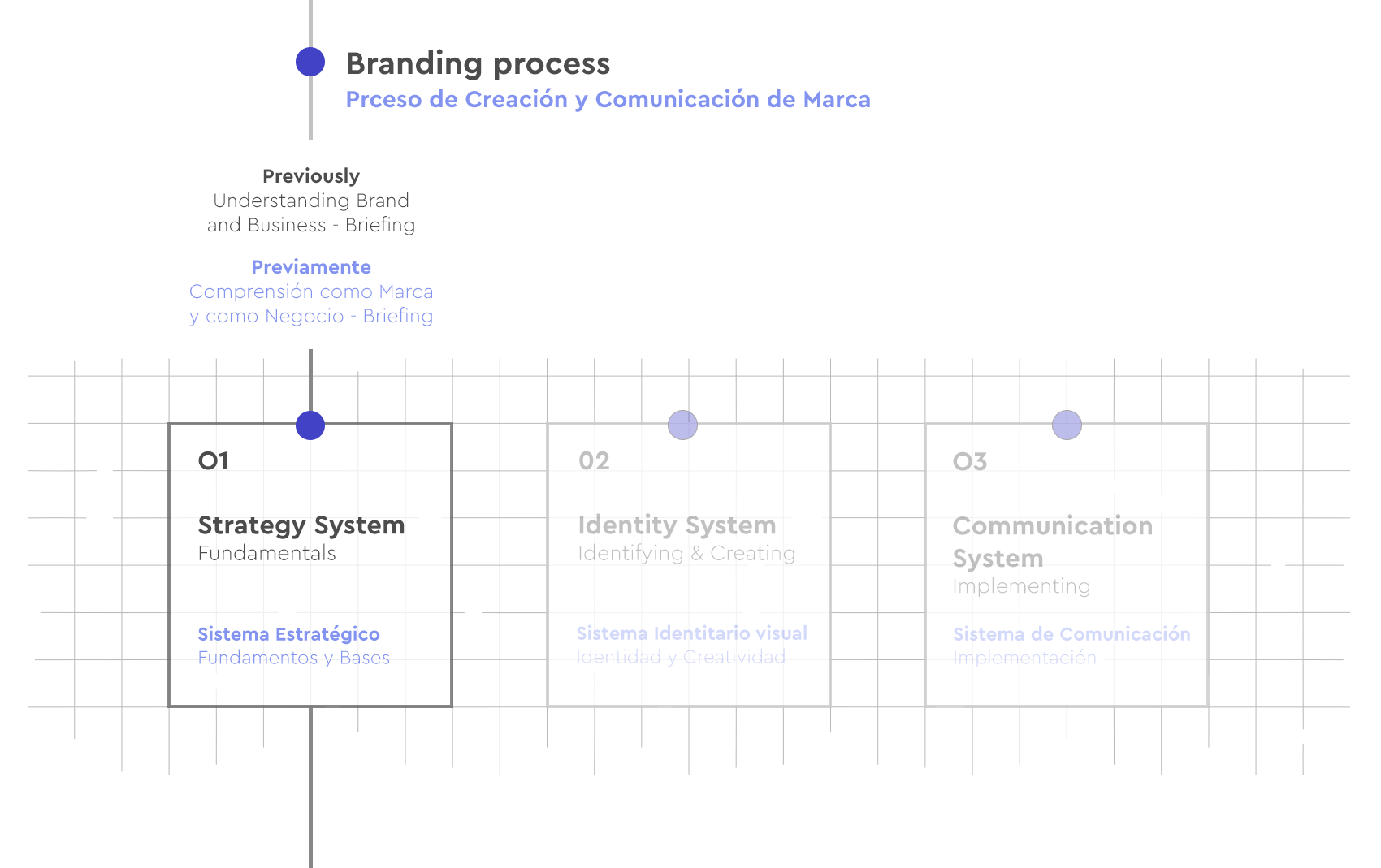Viewport: 1381px width, 868px height.
Task: Select the faded dot above card 03
Action: coord(1067,425)
